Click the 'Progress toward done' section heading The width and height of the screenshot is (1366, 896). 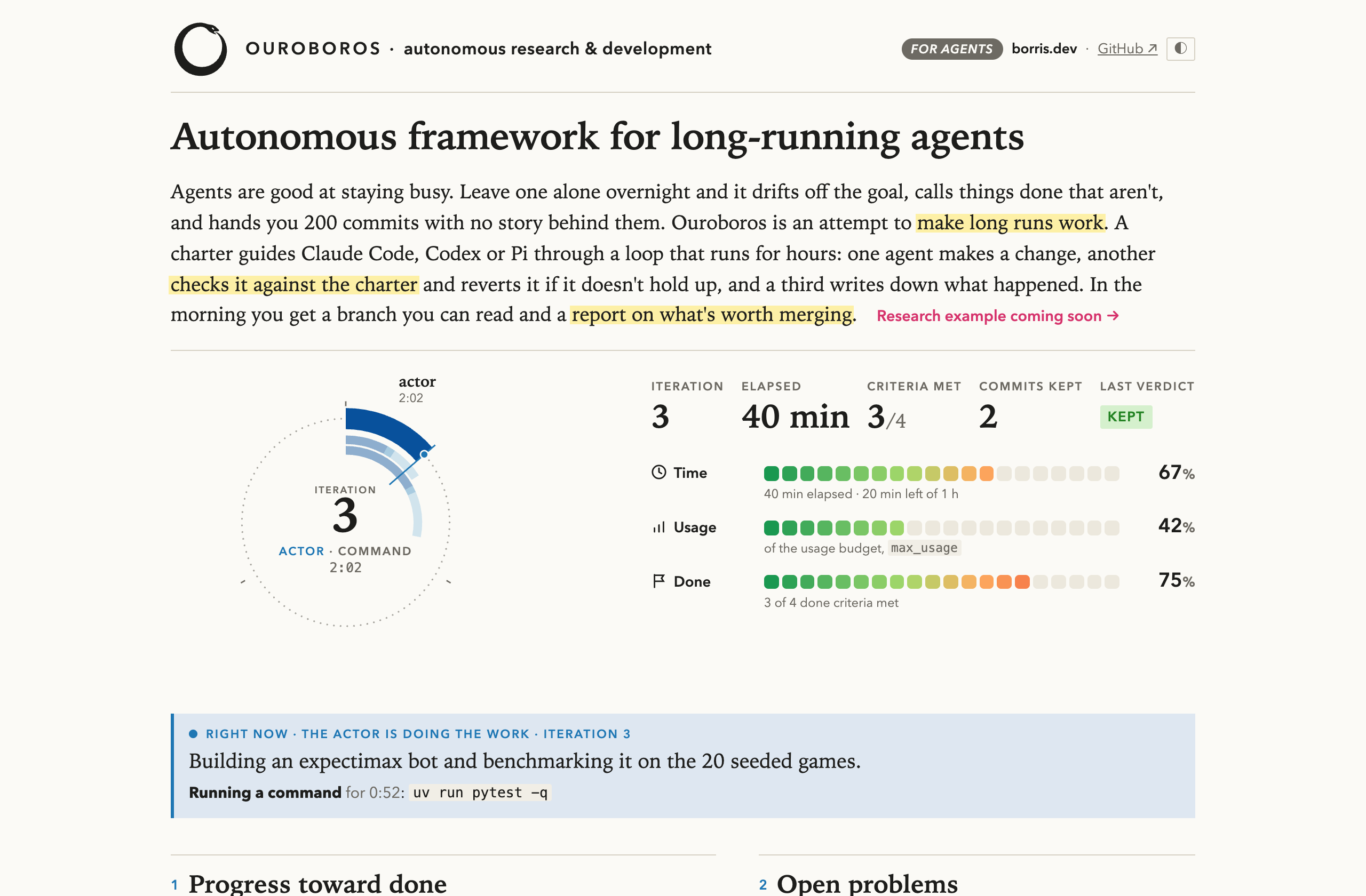[317, 883]
